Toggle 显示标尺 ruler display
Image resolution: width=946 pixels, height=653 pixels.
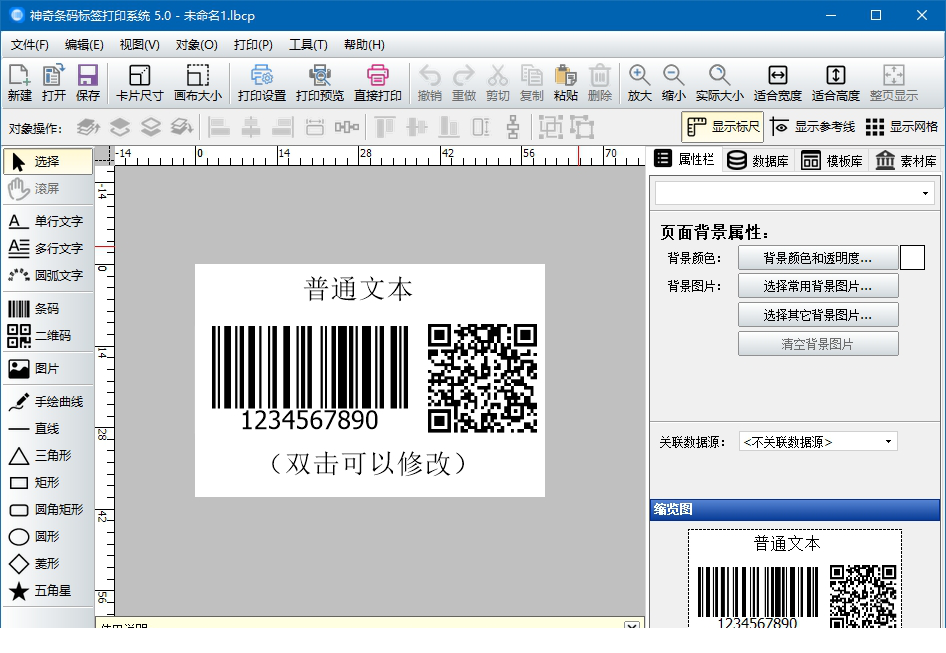724,127
